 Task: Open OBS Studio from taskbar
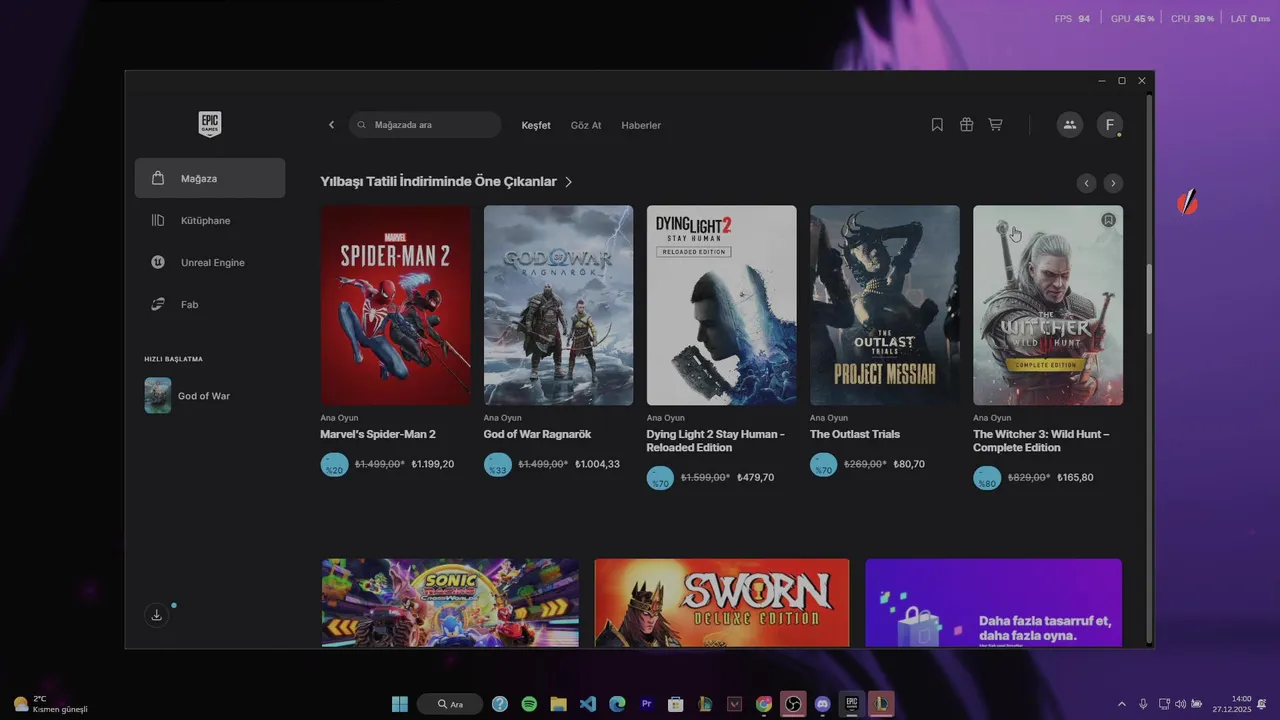tap(793, 704)
